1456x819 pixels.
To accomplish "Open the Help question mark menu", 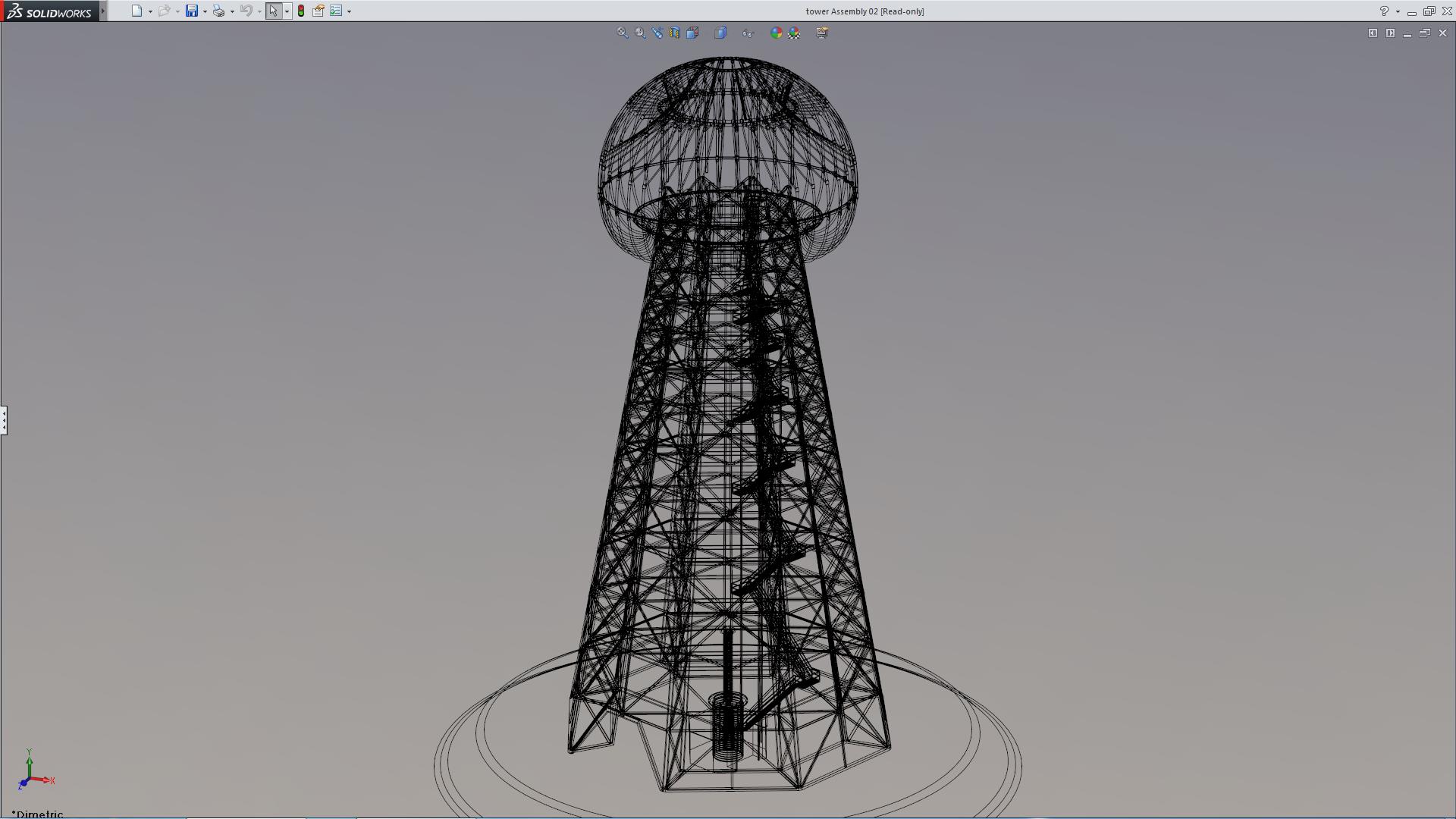I will pos(1384,11).
